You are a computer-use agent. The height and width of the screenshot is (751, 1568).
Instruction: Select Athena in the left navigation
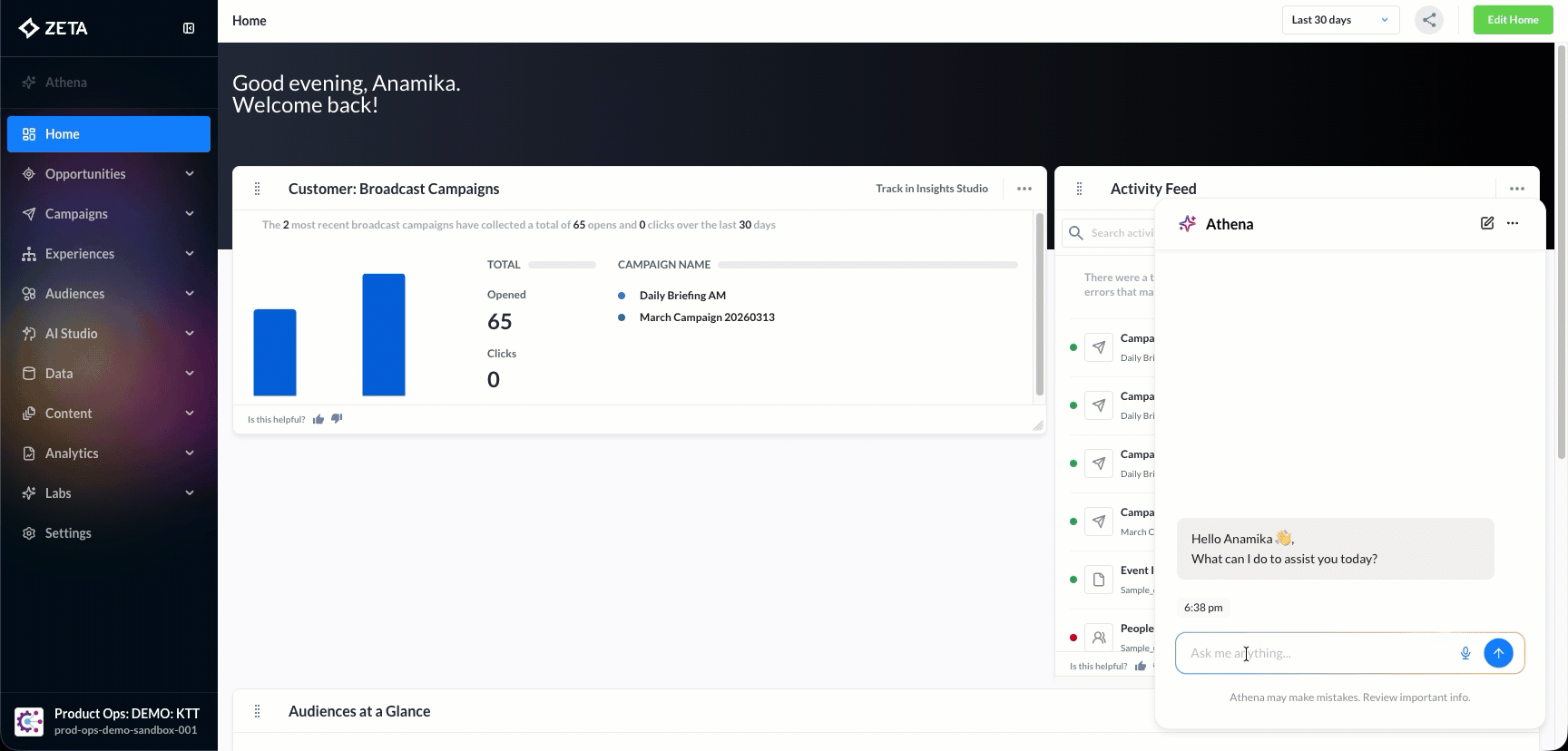pos(66,83)
